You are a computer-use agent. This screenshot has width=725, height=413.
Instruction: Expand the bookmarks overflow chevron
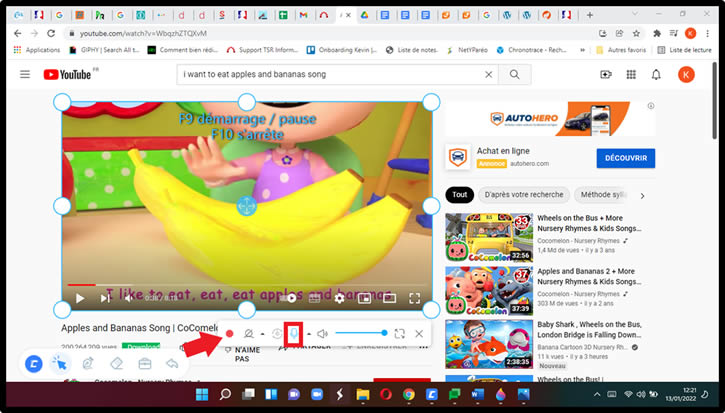click(583, 50)
